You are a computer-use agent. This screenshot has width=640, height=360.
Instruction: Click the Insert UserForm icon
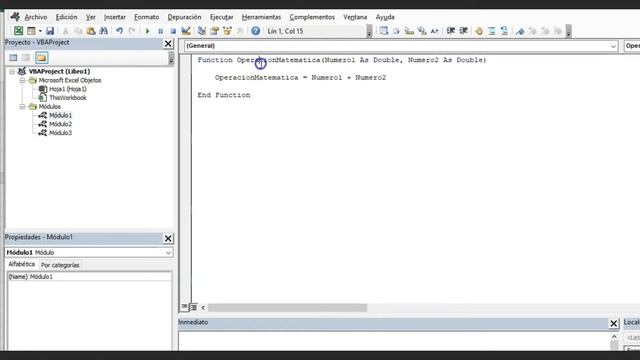(x=31, y=31)
